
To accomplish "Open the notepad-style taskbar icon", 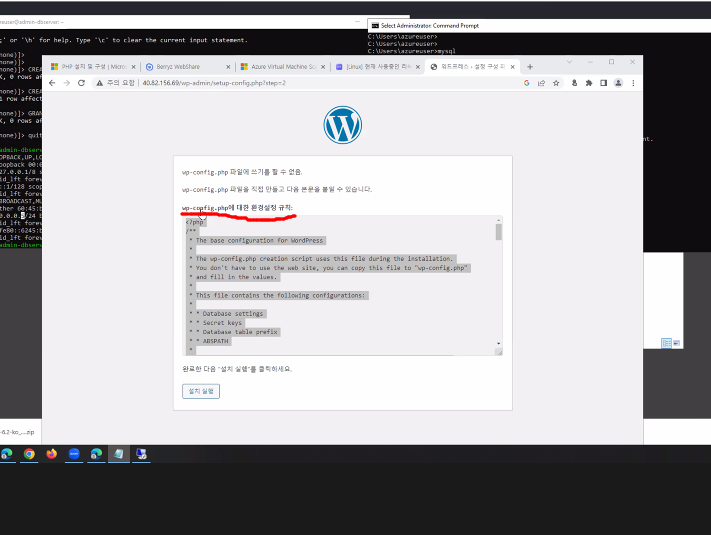I will [118, 453].
